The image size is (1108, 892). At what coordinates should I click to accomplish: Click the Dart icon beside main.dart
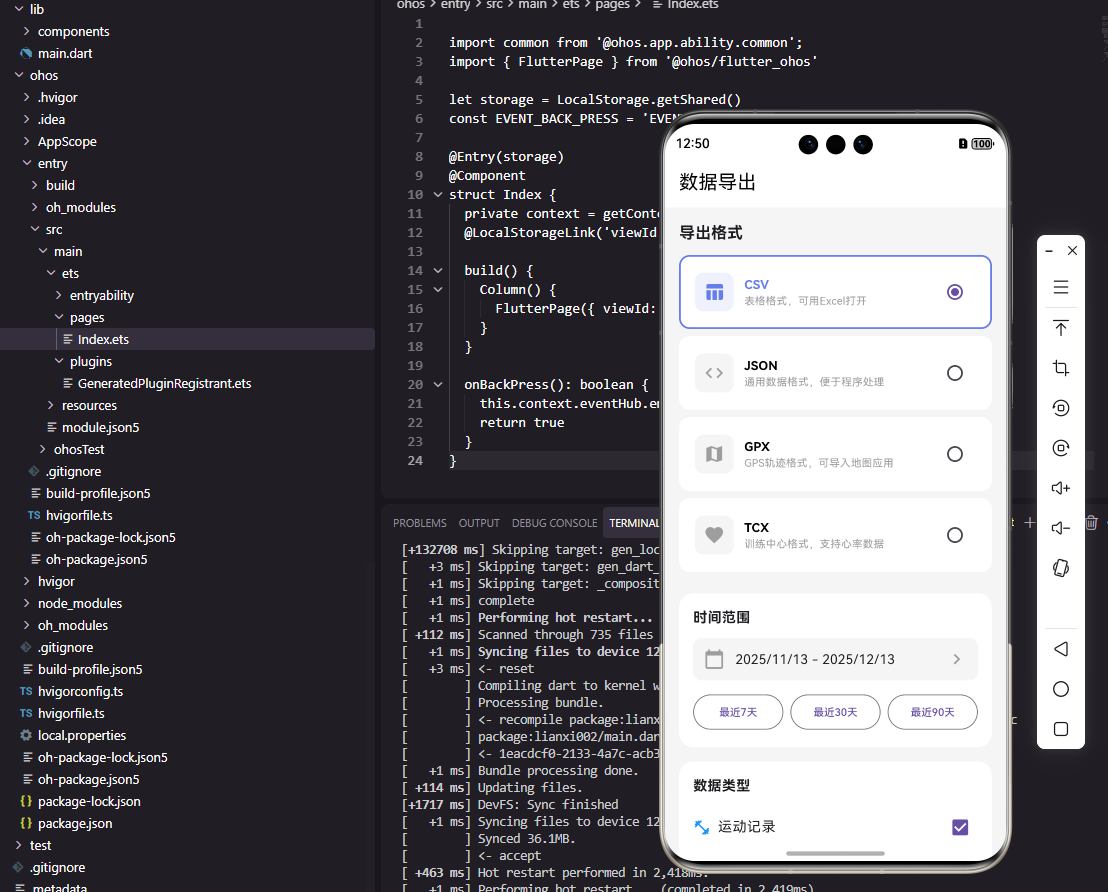26,53
